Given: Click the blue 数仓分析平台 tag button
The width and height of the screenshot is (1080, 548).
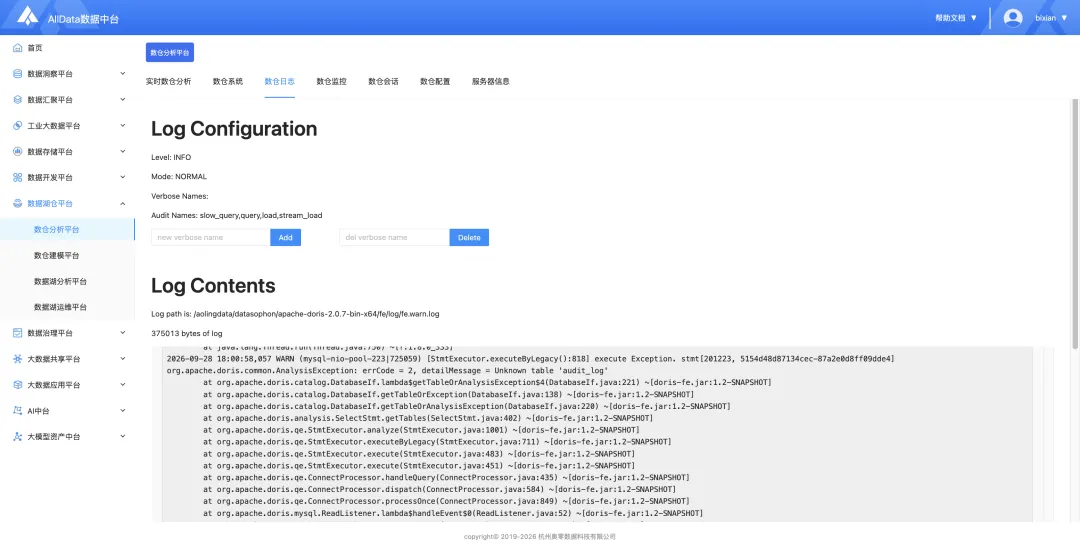Looking at the screenshot, I should tap(169, 52).
